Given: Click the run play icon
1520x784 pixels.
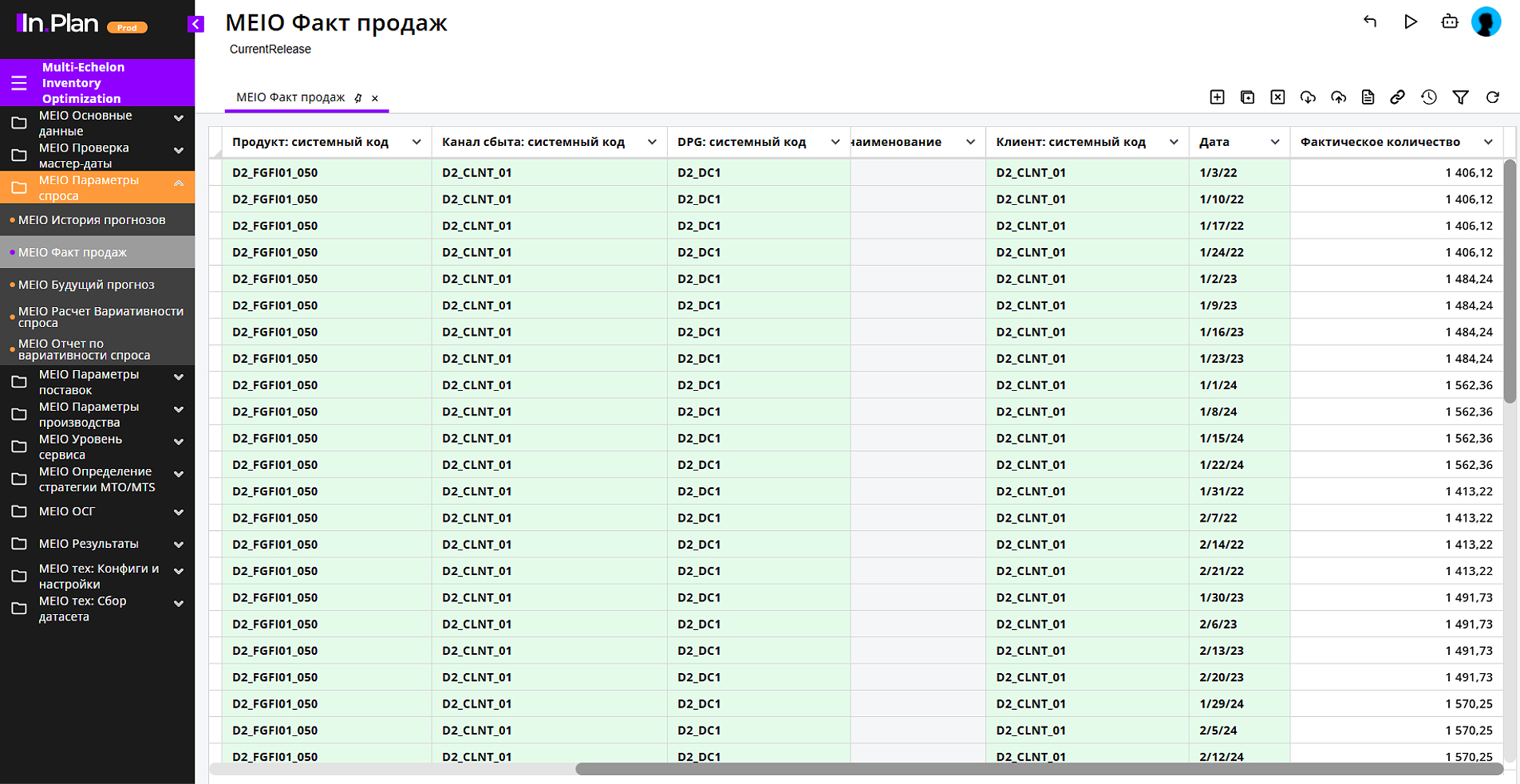Looking at the screenshot, I should click(1410, 22).
